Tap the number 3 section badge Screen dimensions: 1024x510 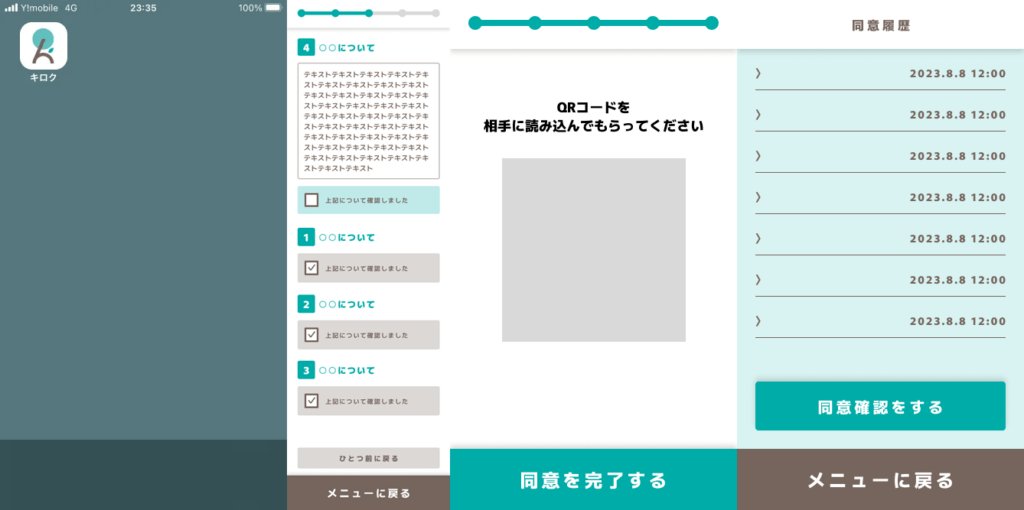(306, 370)
